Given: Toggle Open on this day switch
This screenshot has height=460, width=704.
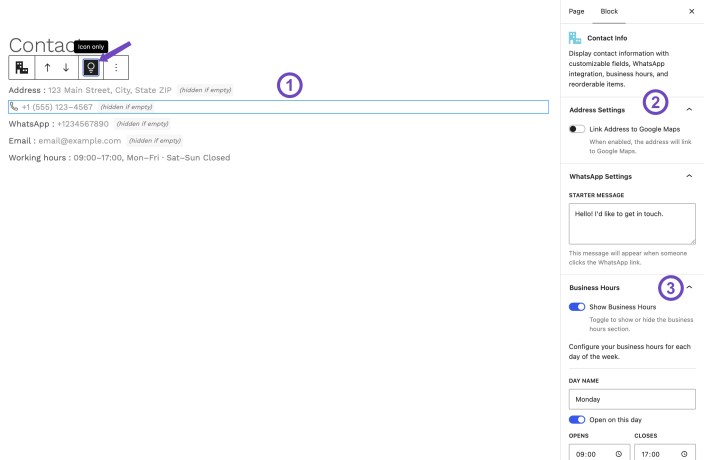Looking at the screenshot, I should click(577, 420).
